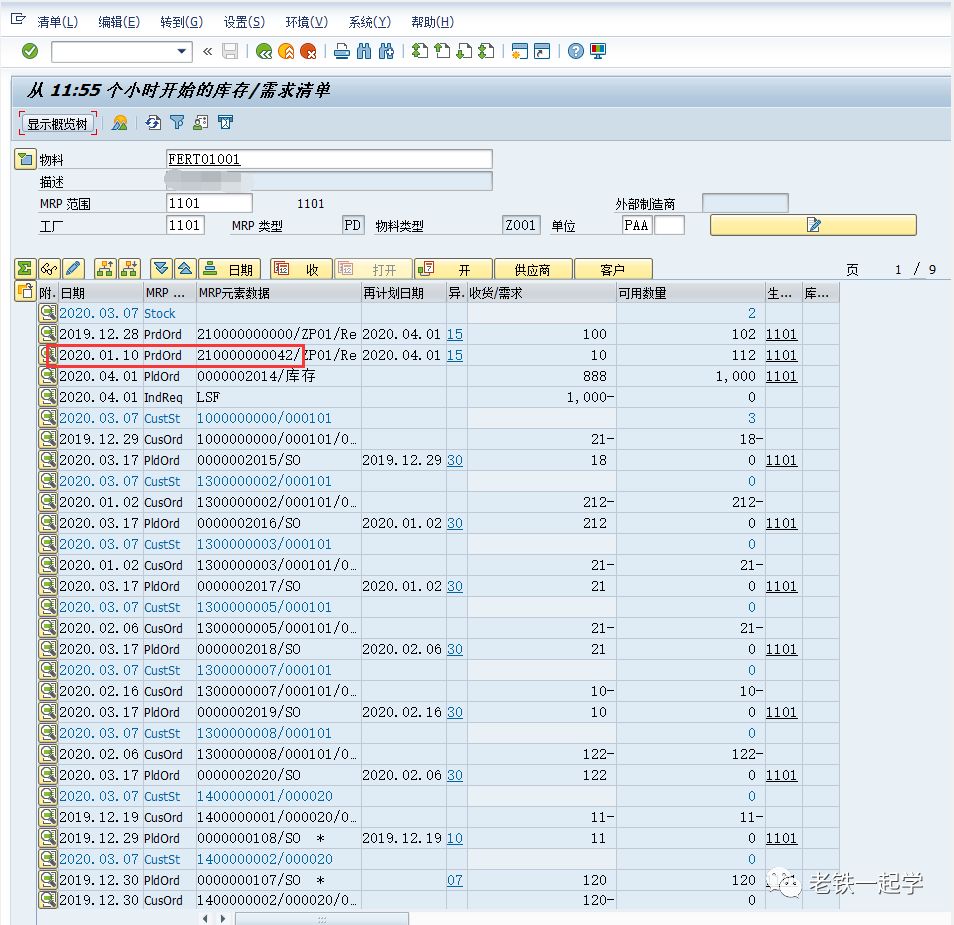
Task: Click the Customize Local Layout monitor icon
Action: point(598,52)
